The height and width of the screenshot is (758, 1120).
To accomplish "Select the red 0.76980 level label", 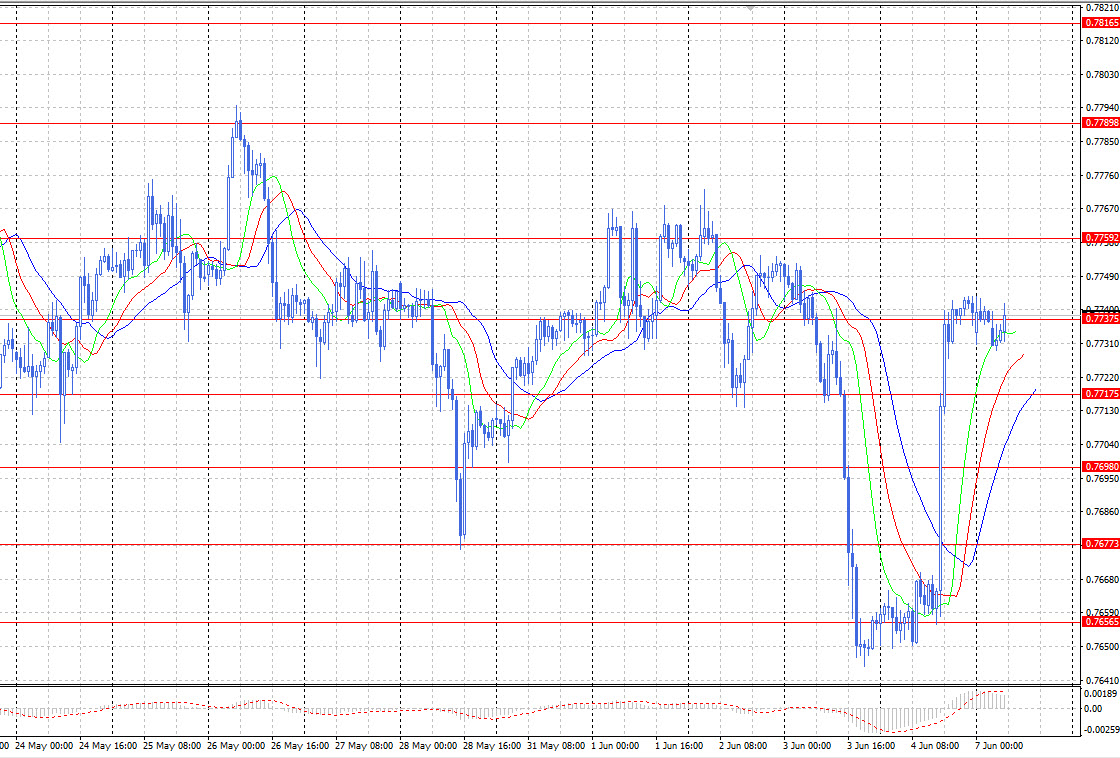I will (x=1101, y=467).
